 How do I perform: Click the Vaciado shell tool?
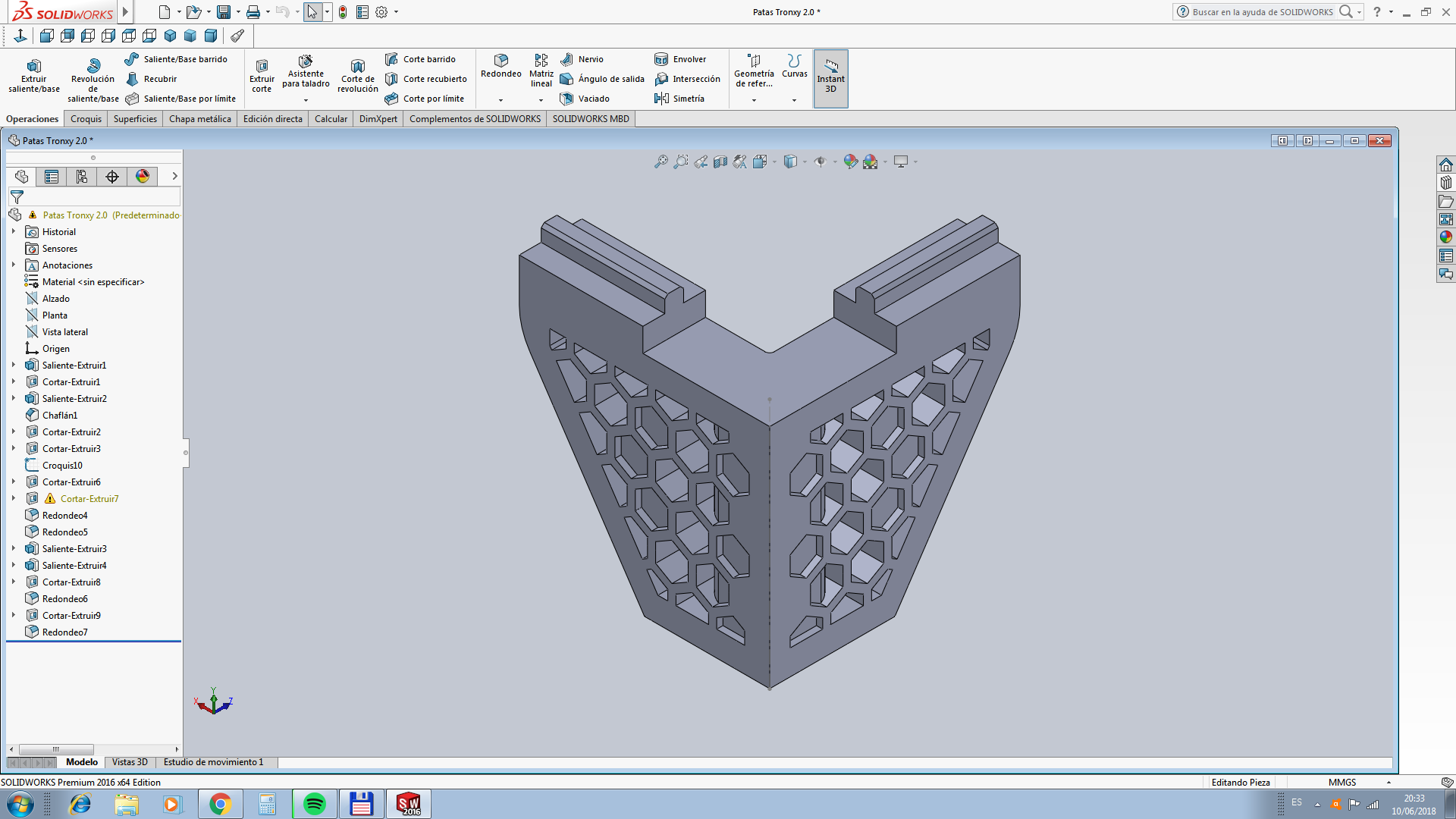585,99
